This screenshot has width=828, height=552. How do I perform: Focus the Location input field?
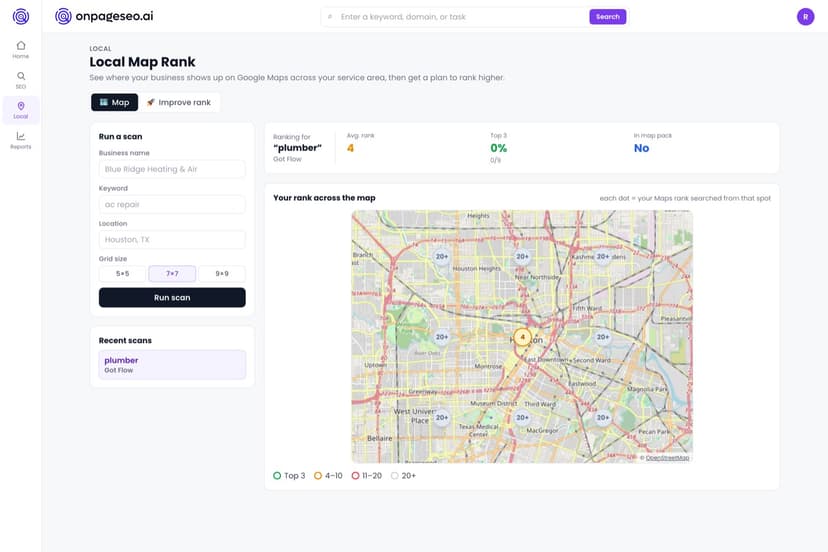click(172, 240)
